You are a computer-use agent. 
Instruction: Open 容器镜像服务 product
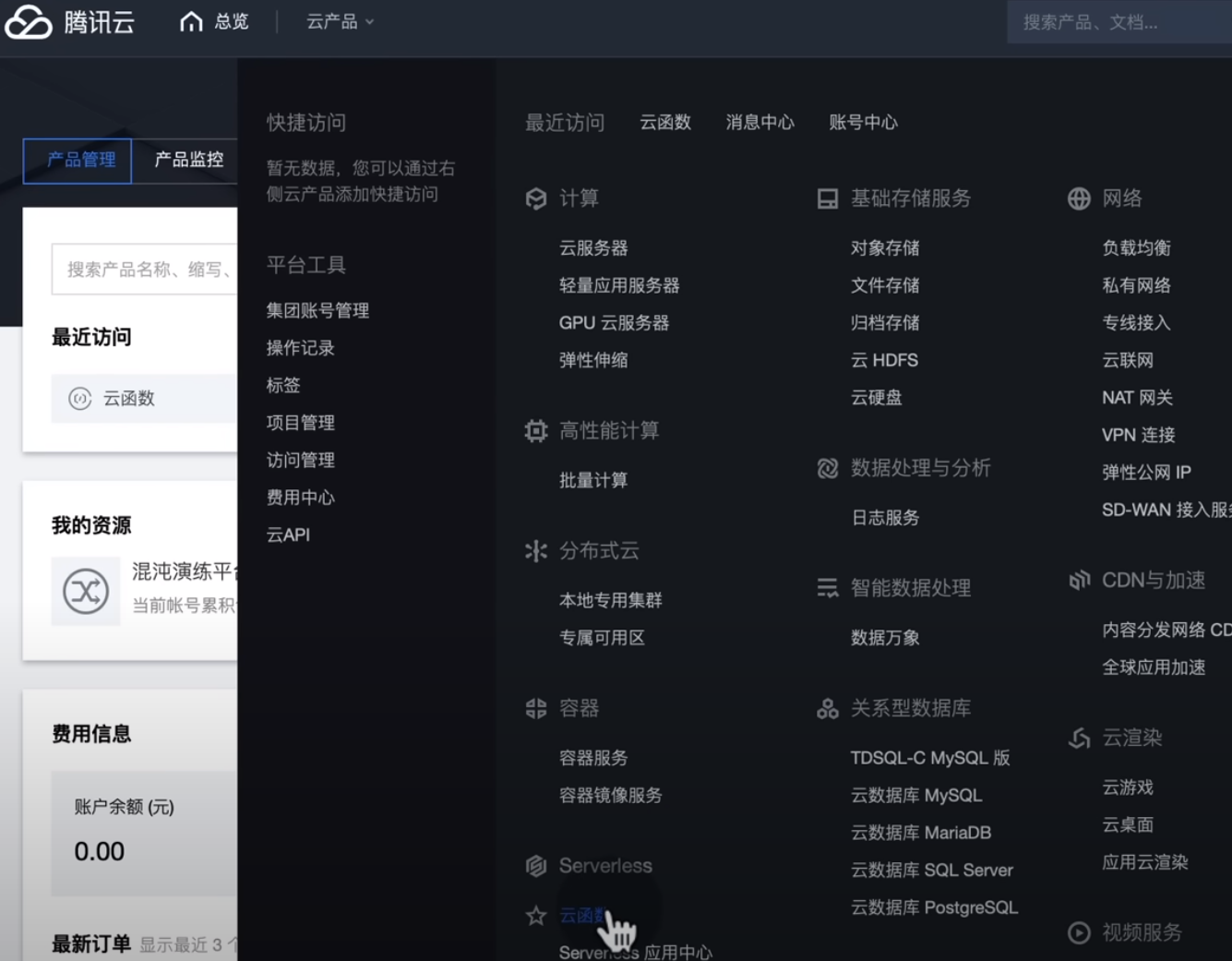[611, 796]
